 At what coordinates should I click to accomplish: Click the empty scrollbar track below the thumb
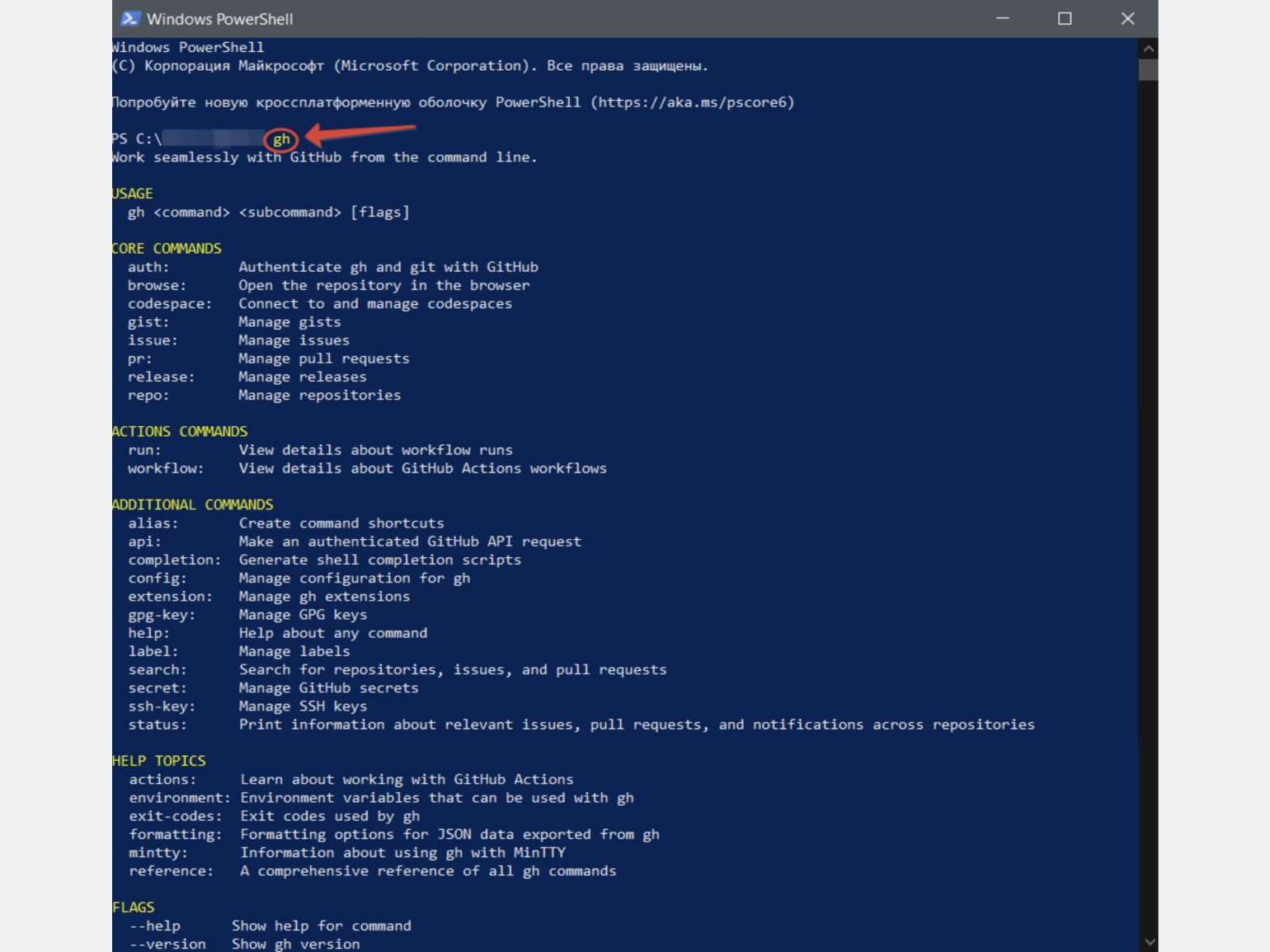coord(1148,495)
